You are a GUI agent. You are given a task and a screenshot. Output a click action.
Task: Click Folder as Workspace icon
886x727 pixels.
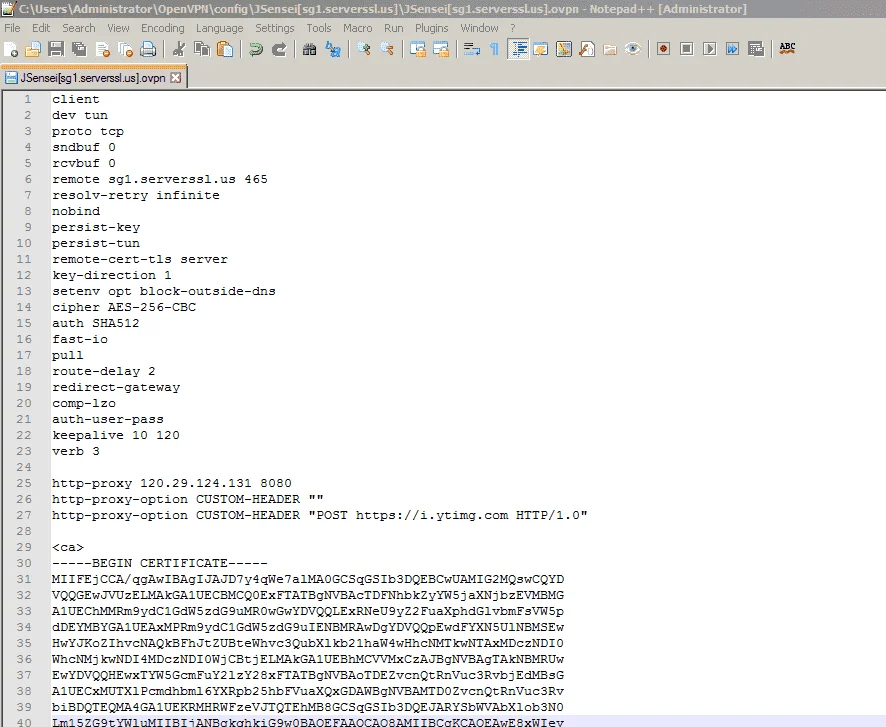point(610,49)
